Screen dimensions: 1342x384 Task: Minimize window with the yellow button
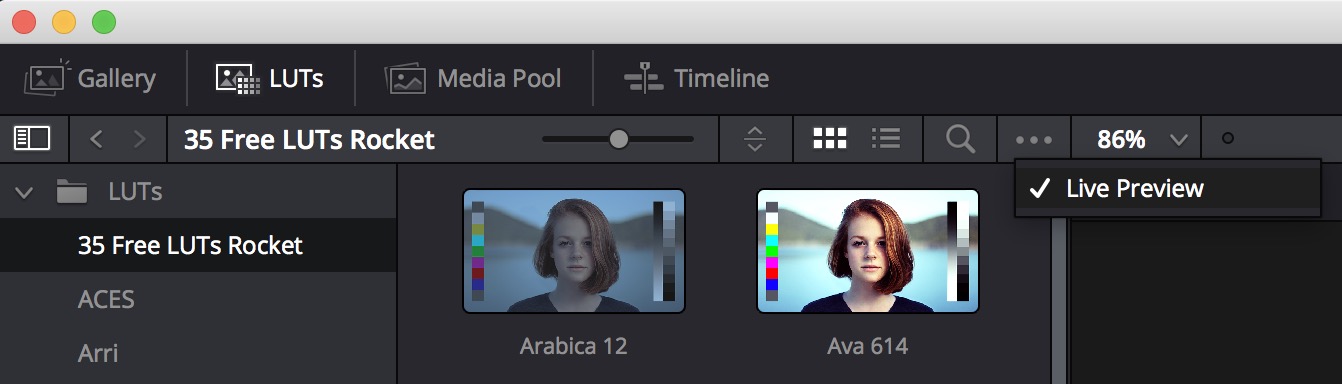(x=63, y=21)
